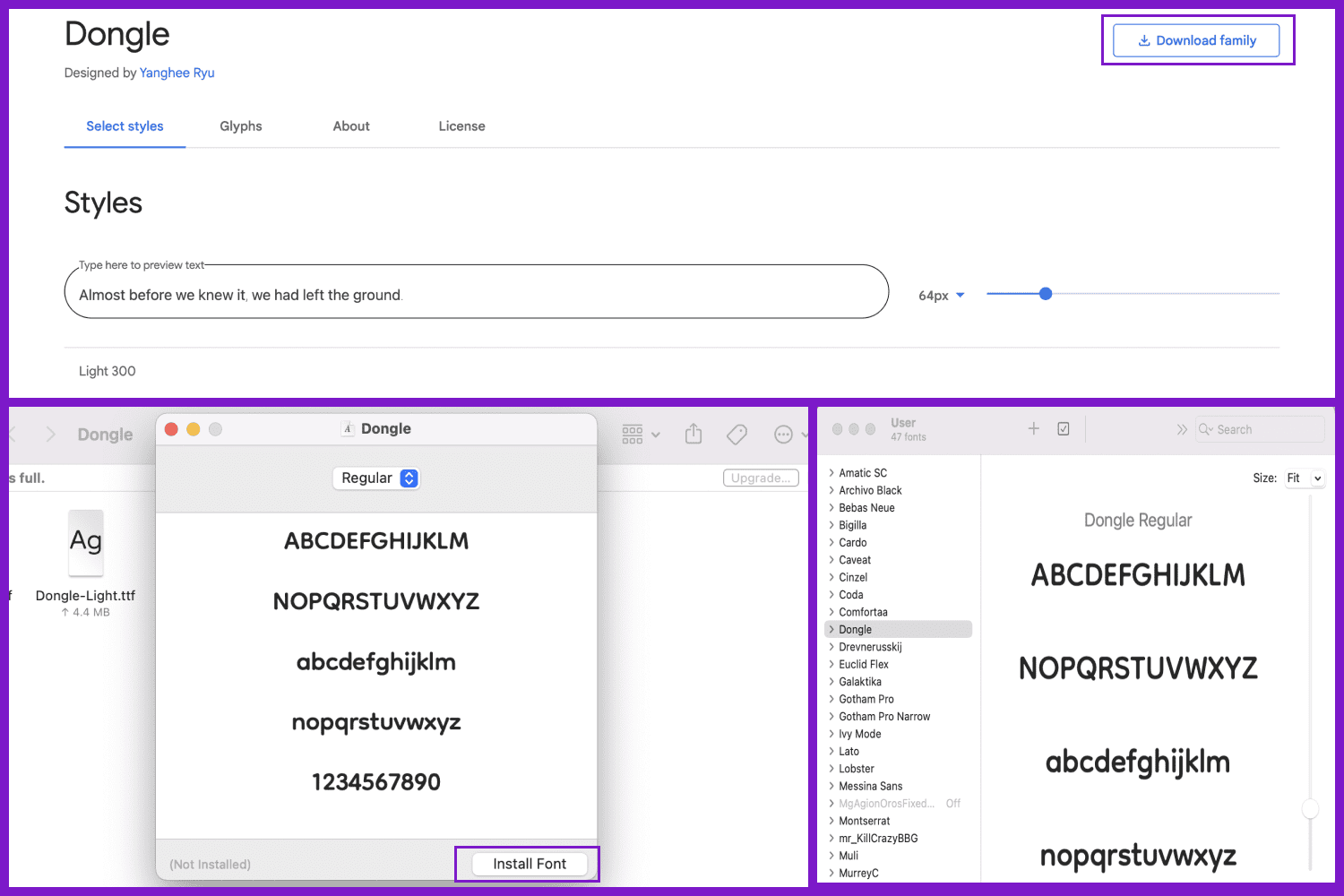Screen dimensions: 1344x896
Task: Open the Size Fit dropdown in Font Book
Action: (x=1304, y=478)
